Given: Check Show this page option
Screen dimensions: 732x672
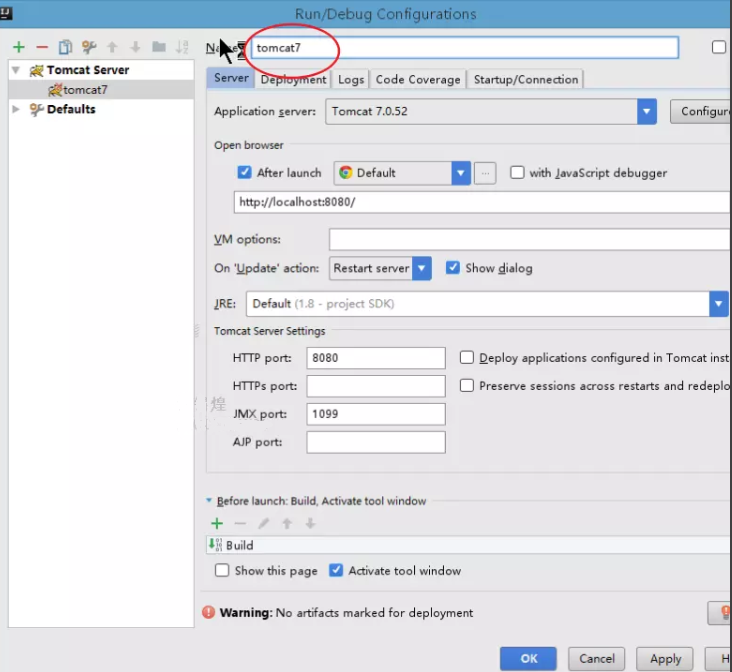Looking at the screenshot, I should [x=222, y=570].
